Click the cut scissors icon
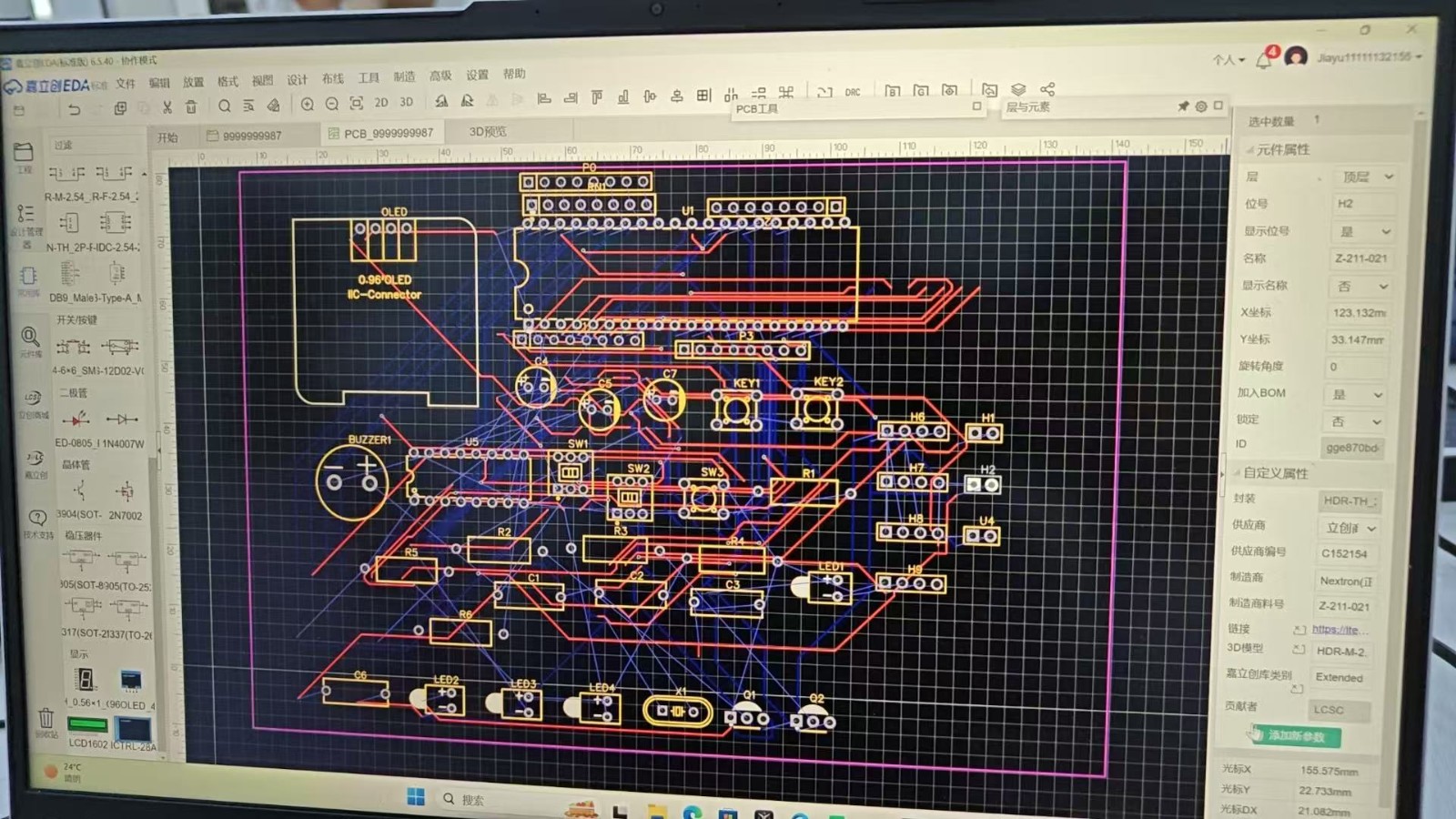 (167, 107)
